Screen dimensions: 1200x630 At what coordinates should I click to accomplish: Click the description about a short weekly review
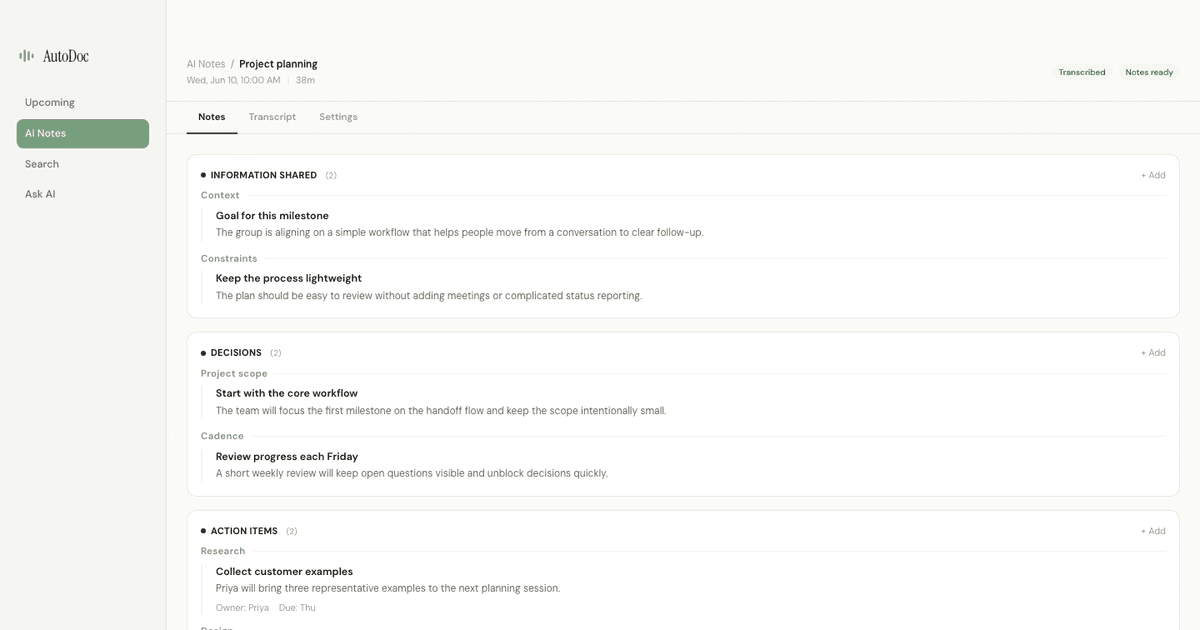412,474
